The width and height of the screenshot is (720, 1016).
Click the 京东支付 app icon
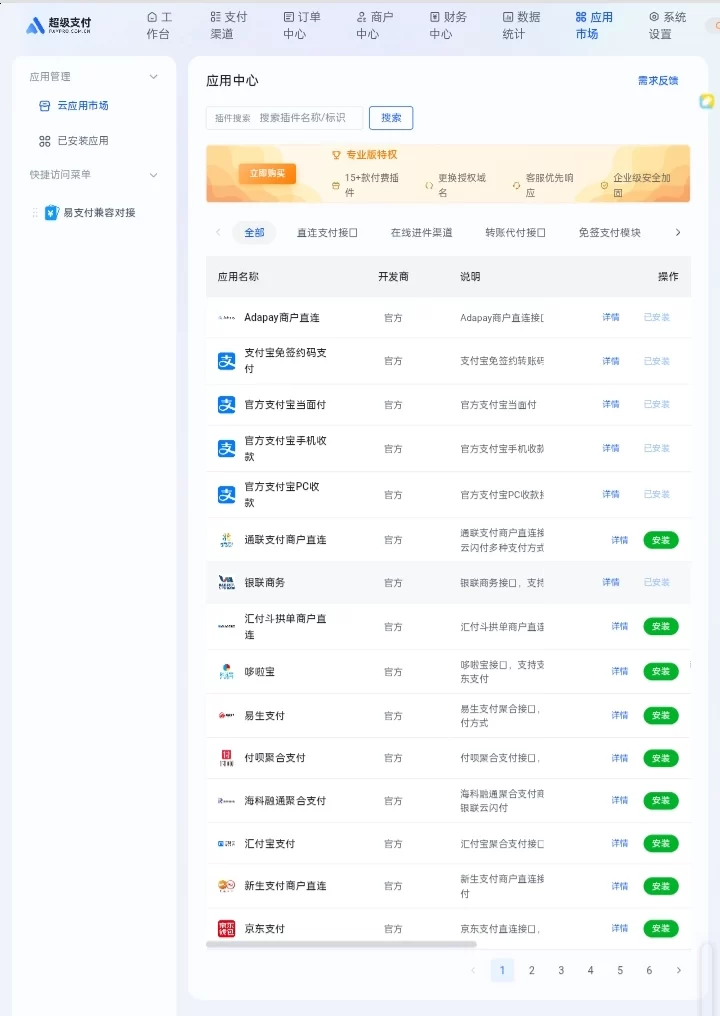(x=226, y=929)
